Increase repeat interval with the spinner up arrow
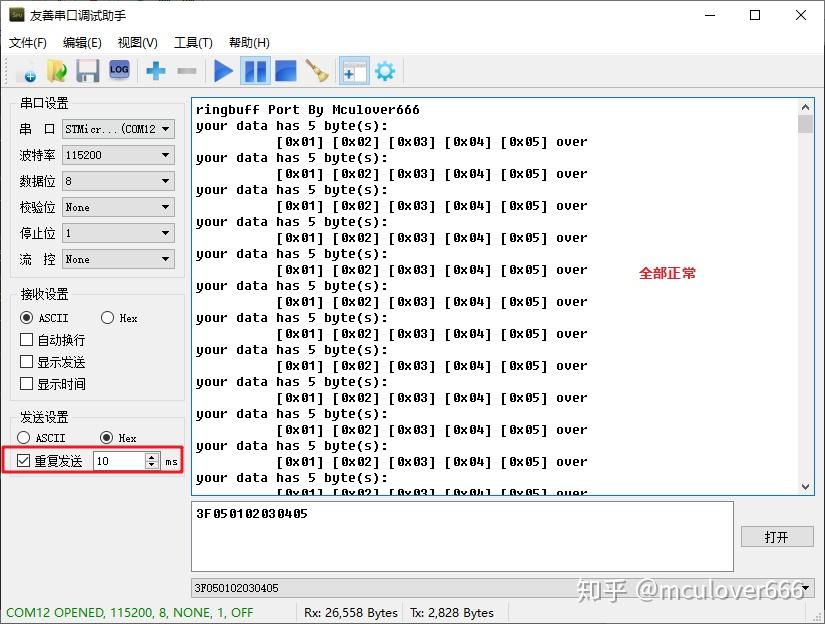This screenshot has width=825, height=624. tap(152, 456)
